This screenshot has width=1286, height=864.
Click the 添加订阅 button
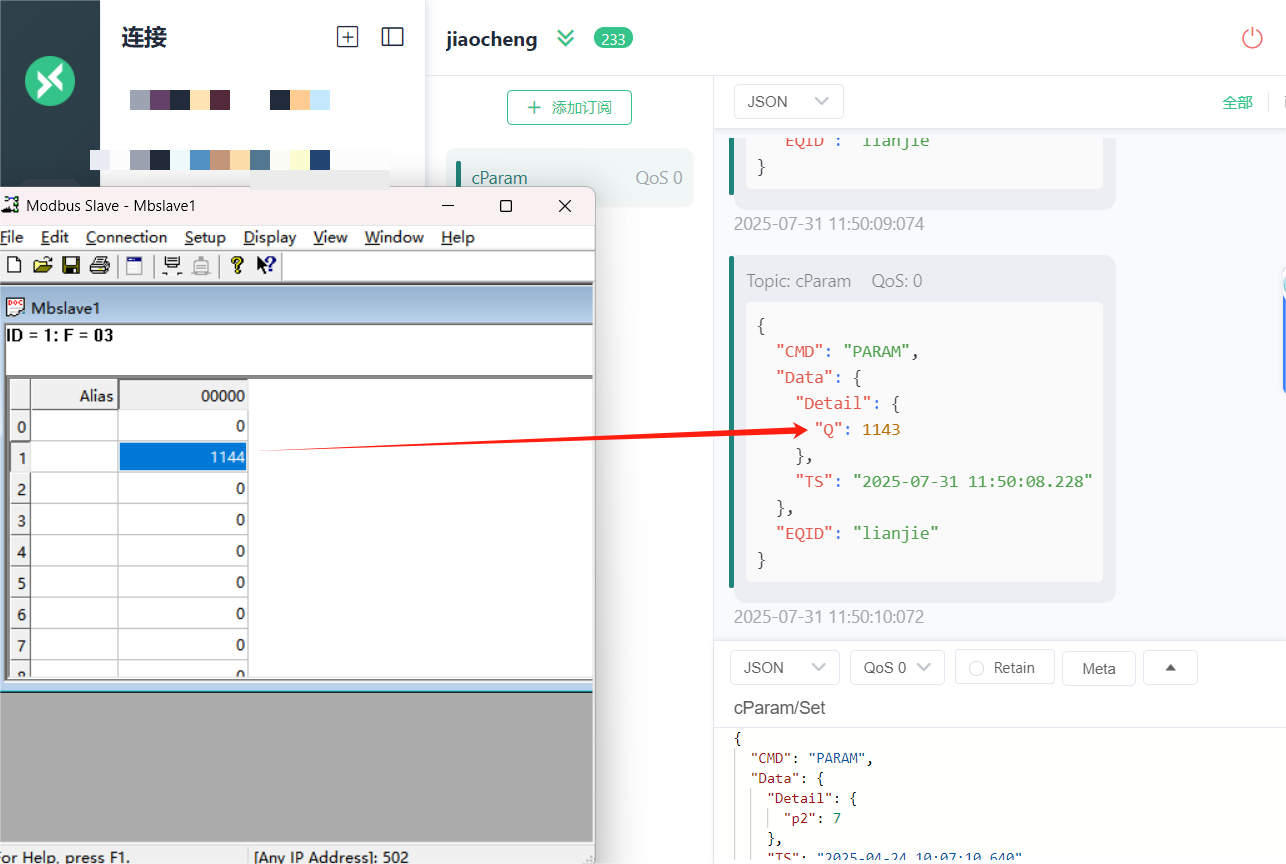coord(569,107)
